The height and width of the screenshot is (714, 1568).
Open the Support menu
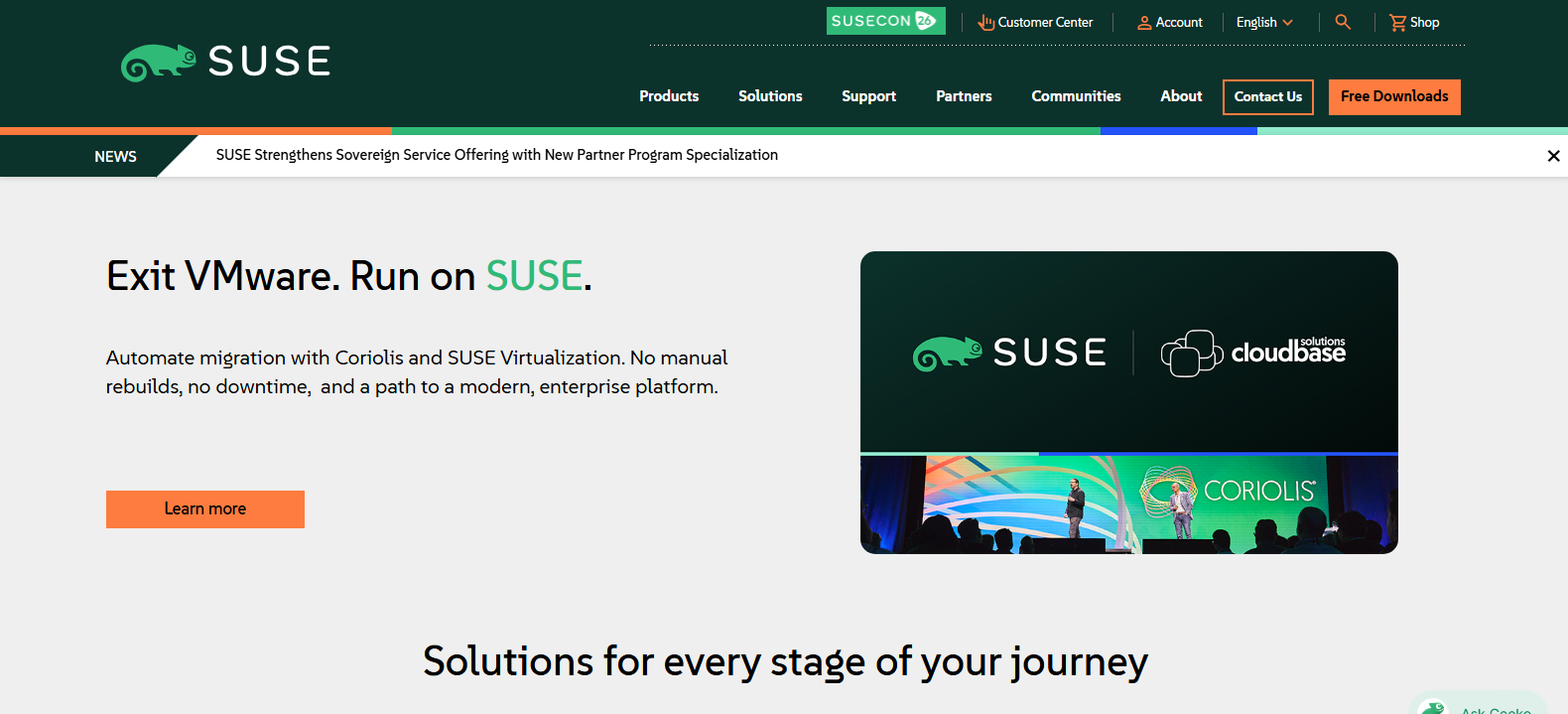click(868, 96)
